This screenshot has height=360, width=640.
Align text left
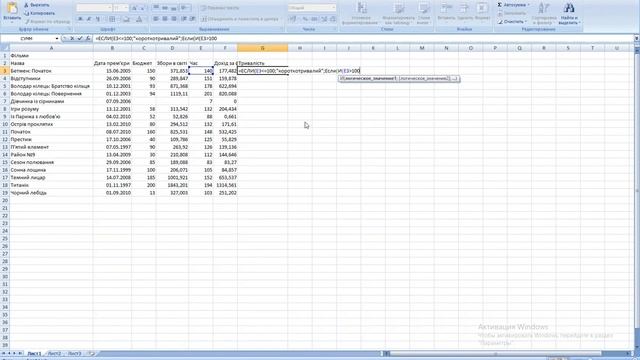coord(156,19)
